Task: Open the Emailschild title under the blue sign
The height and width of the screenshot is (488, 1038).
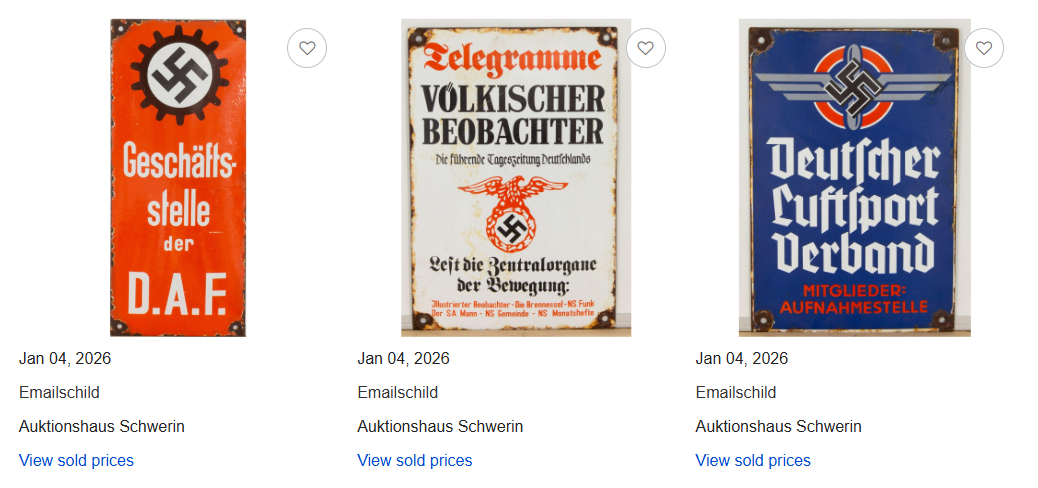Action: tap(736, 392)
